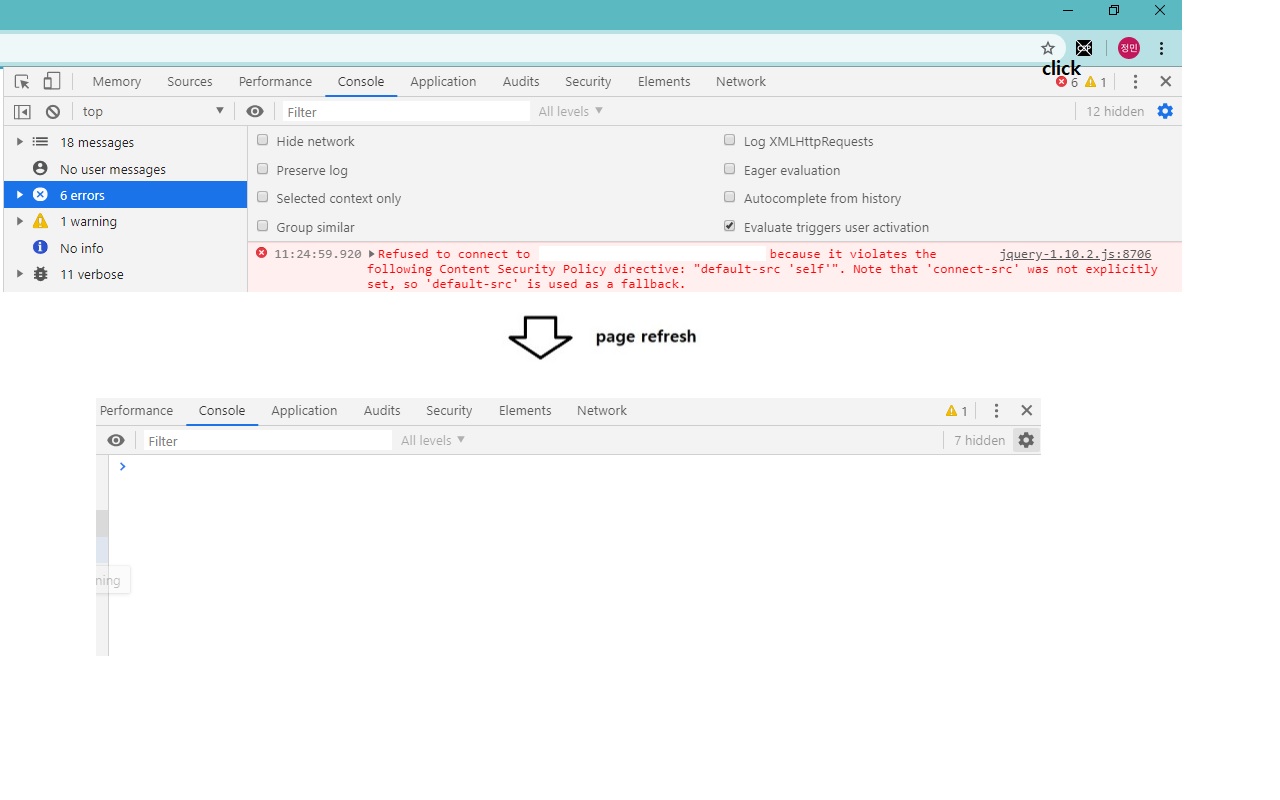1280x800 pixels.
Task: Open the top frame context dropdown
Action: (152, 111)
